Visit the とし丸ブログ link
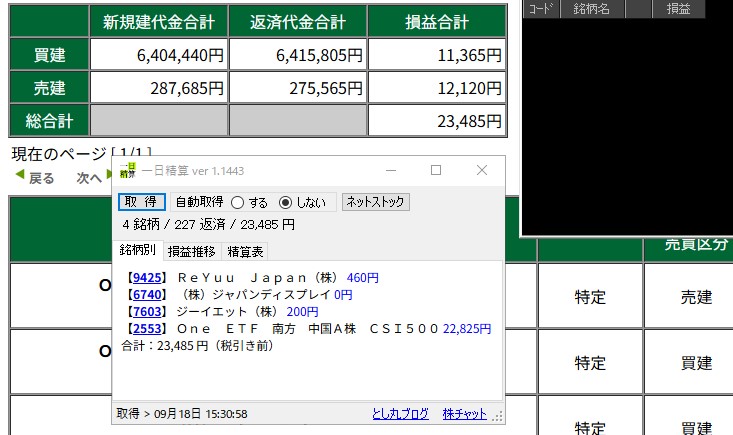733x435 pixels. click(x=400, y=414)
